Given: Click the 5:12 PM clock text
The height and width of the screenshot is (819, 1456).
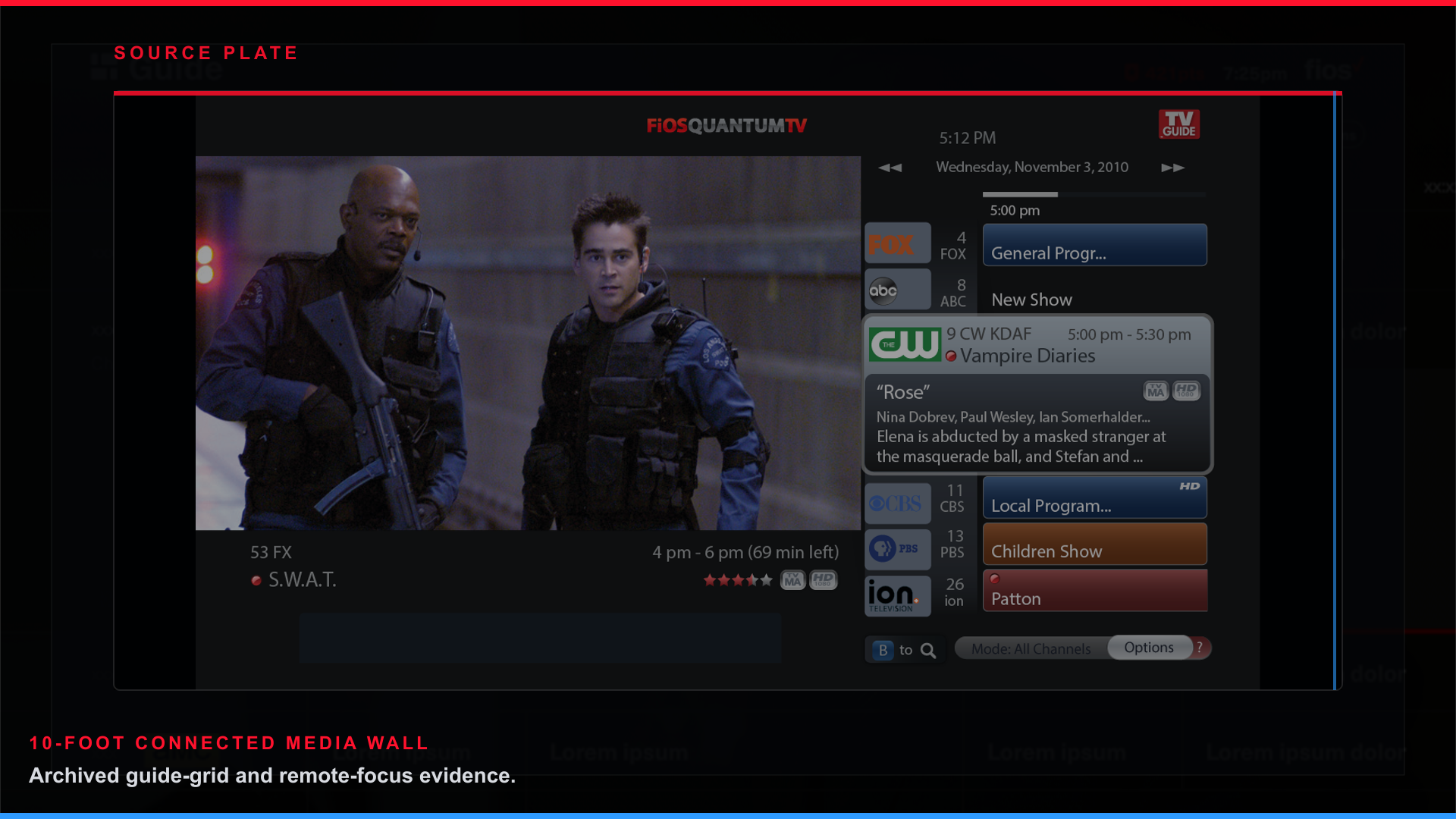Looking at the screenshot, I should [x=968, y=138].
